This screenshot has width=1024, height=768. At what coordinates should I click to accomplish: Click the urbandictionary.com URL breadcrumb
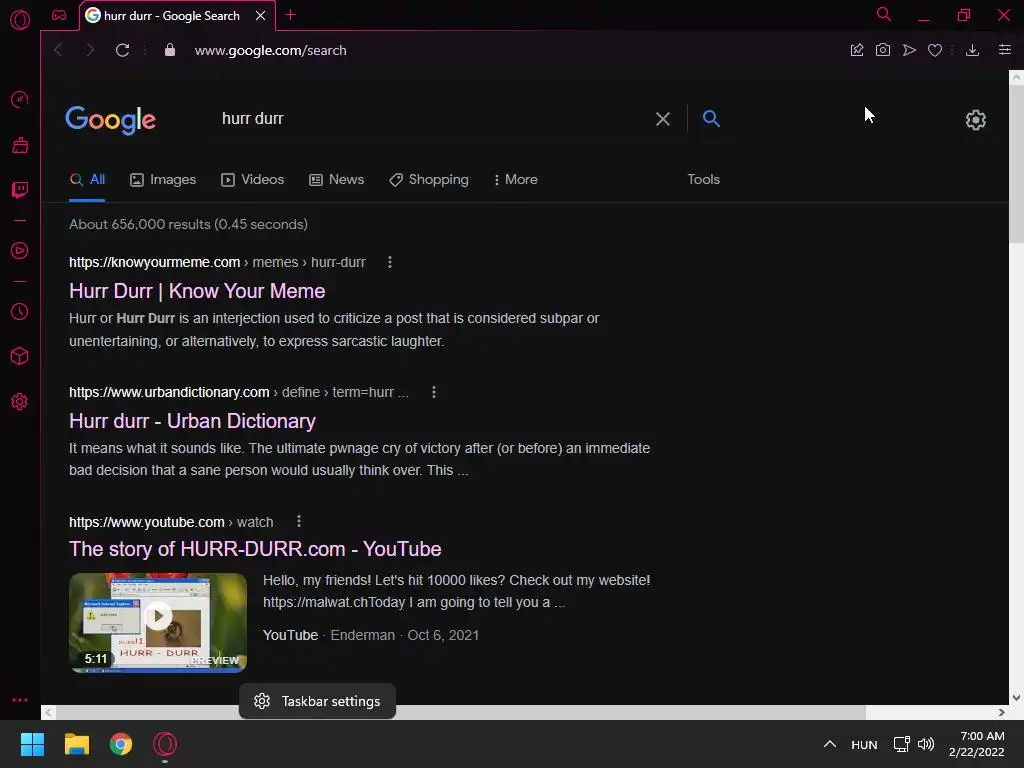(x=238, y=392)
